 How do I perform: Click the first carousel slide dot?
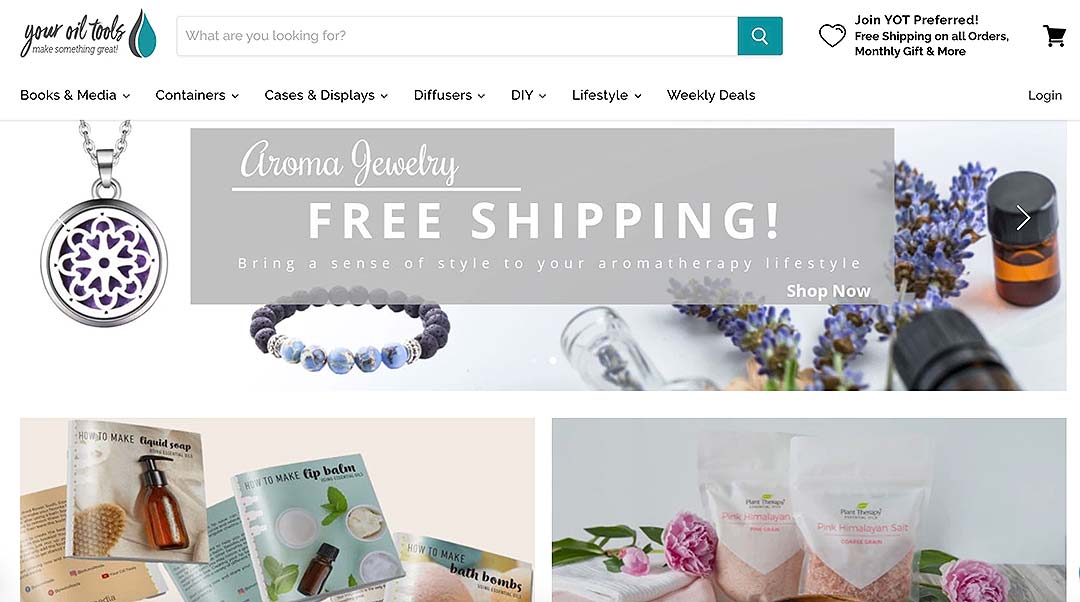pos(535,360)
